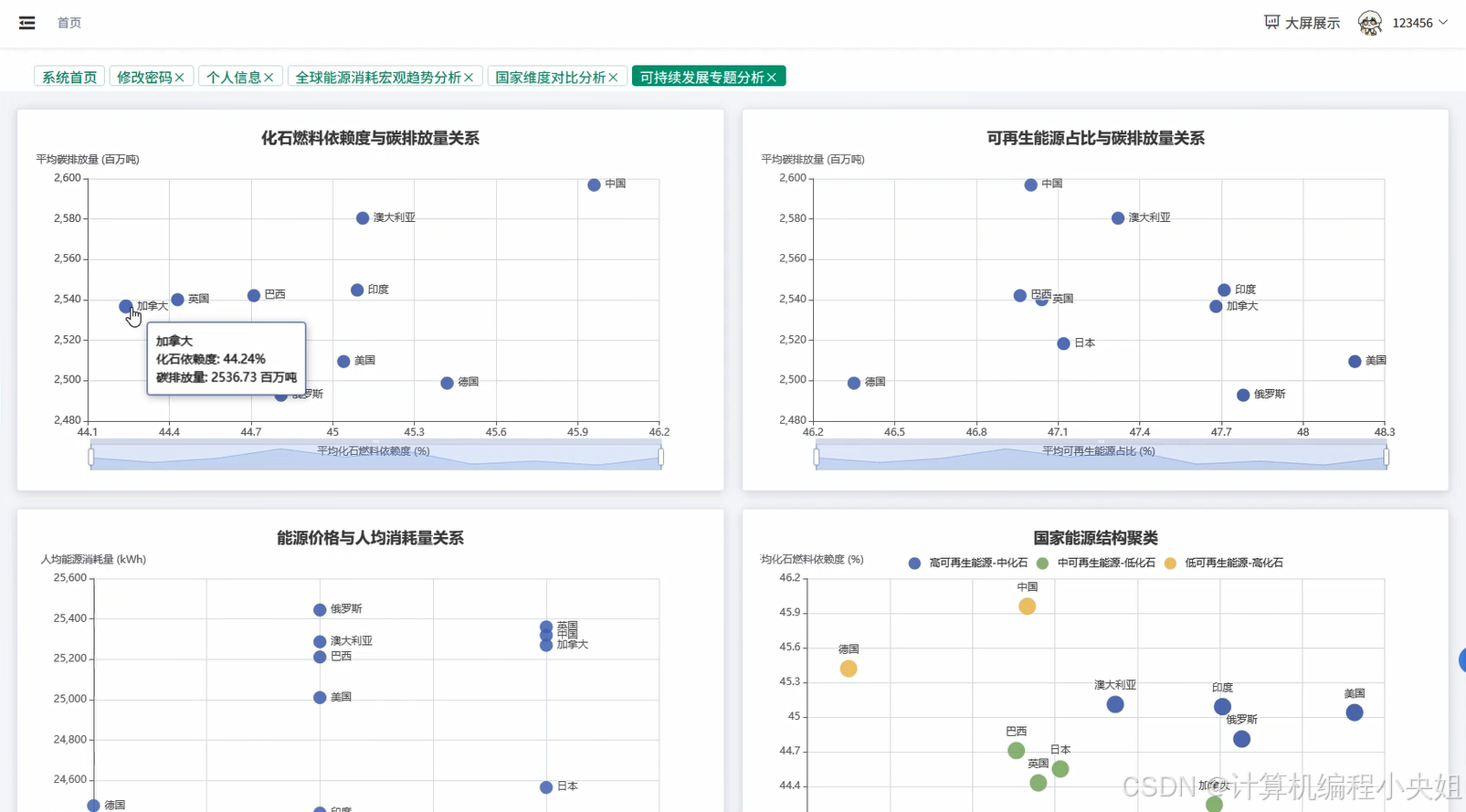Click the 日本 point in energy price chart

pos(546,787)
